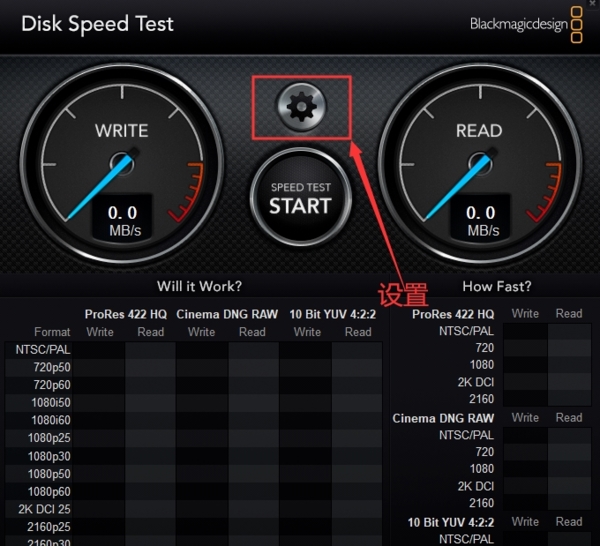Viewport: 600px width, 546px height.
Task: Select 2K DCI under How Fast ProRes 422 HQ
Action: coord(476,382)
